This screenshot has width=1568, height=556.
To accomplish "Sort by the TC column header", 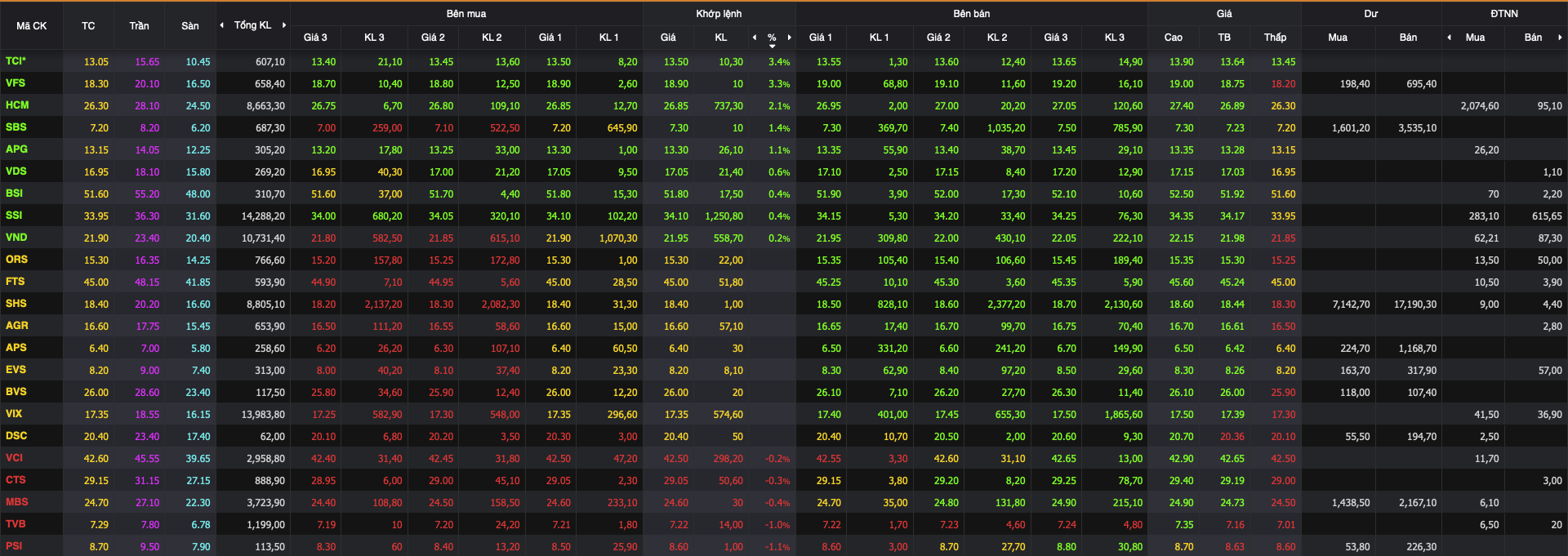I will (88, 26).
